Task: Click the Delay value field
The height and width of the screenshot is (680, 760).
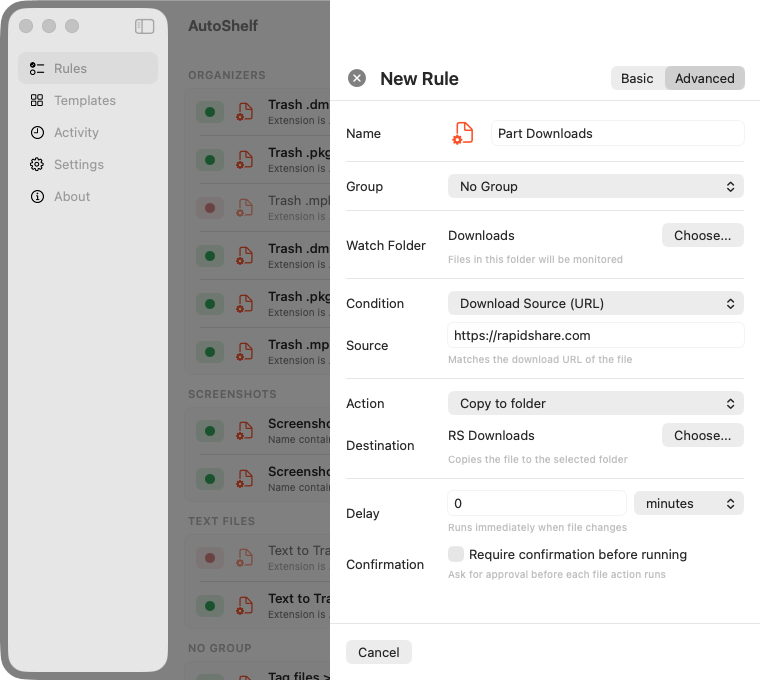Action: [x=537, y=504]
